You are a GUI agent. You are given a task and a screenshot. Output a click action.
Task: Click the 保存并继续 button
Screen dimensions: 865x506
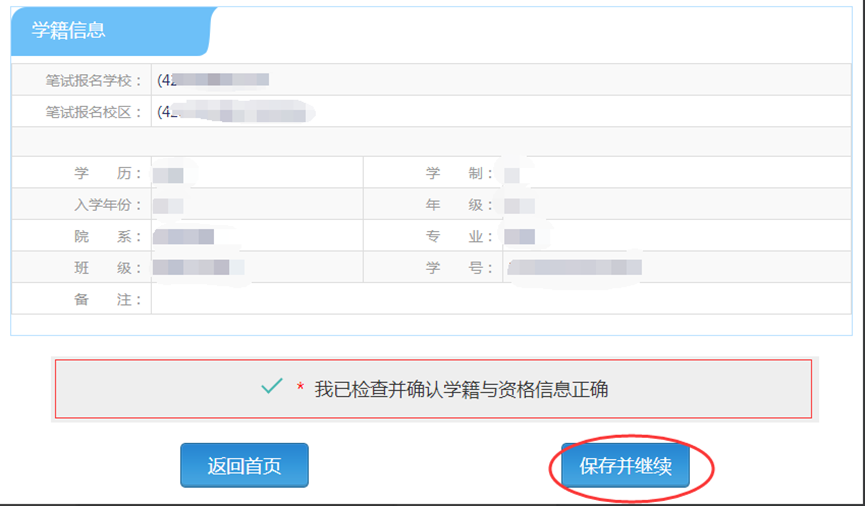coord(625,466)
